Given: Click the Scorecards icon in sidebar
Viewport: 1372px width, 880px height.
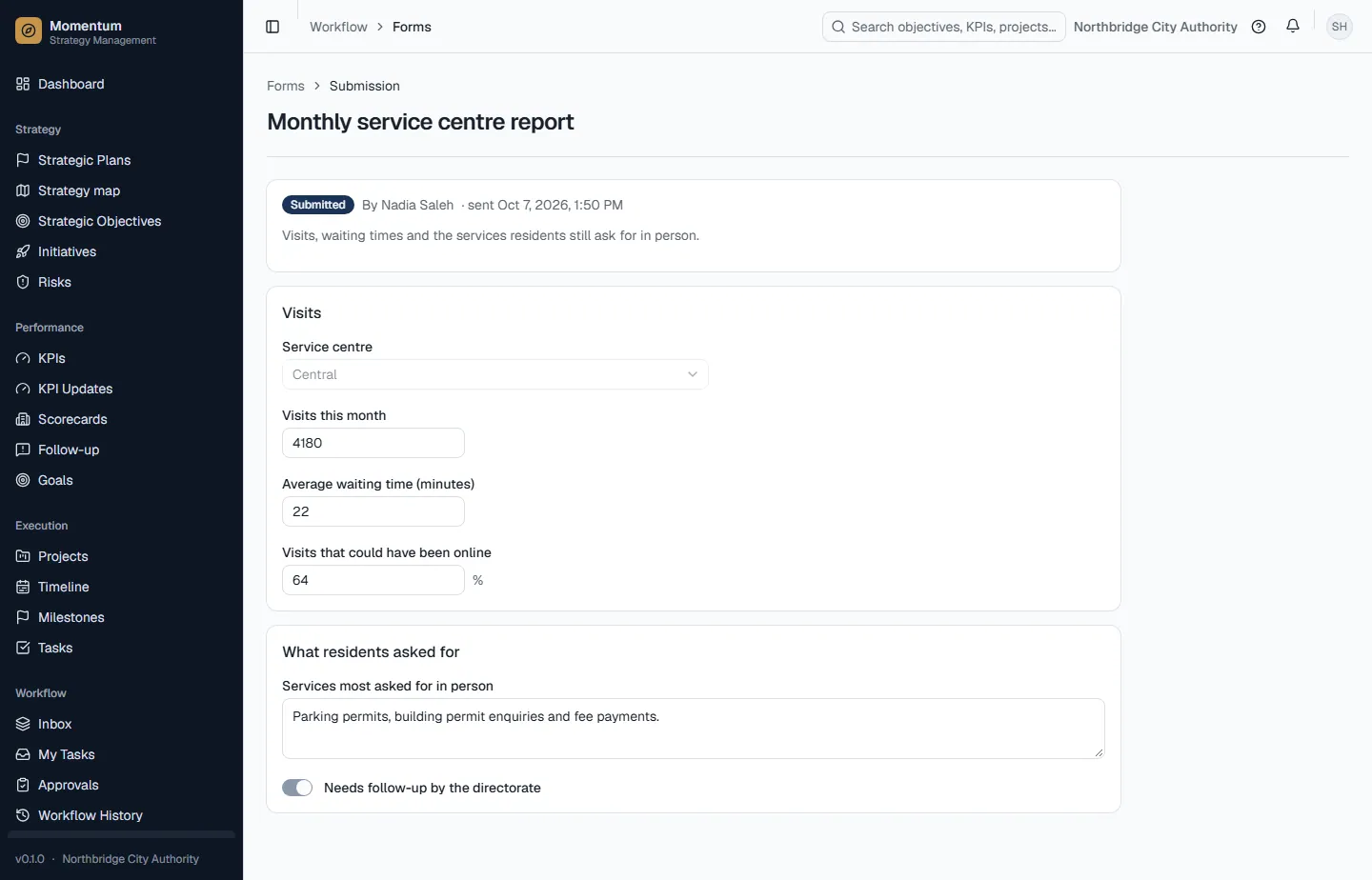Looking at the screenshot, I should pyautogui.click(x=23, y=419).
